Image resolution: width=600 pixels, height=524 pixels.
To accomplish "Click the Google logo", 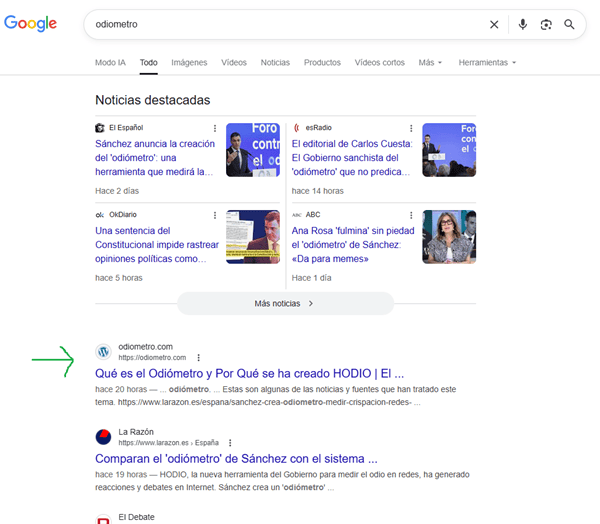I will coord(30,24).
